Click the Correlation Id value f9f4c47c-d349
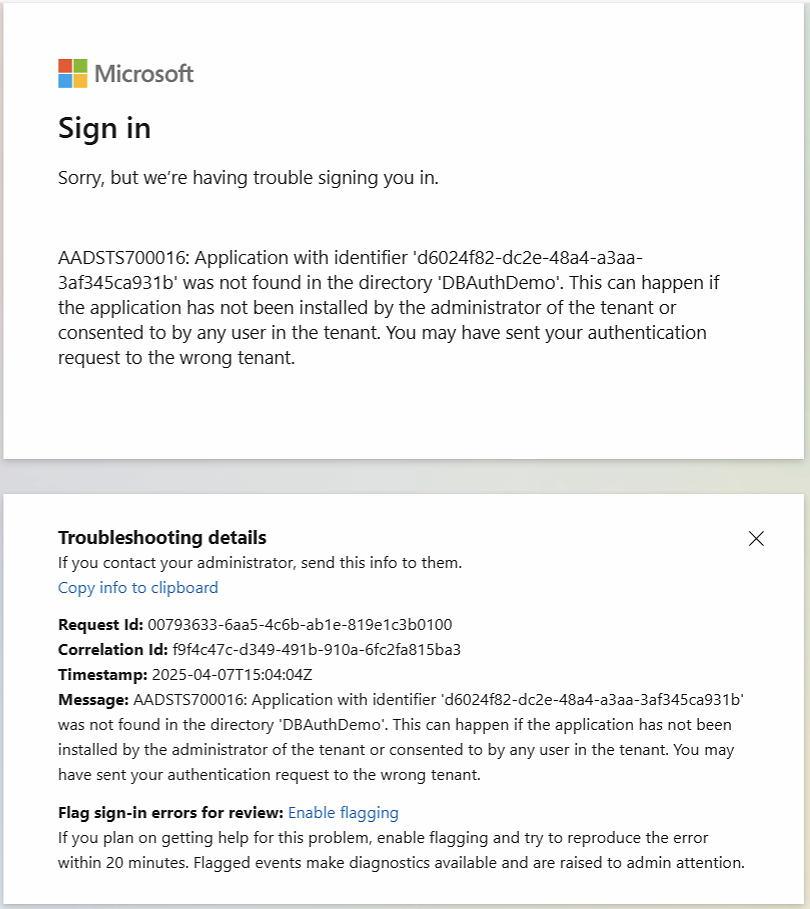This screenshot has width=810, height=909. click(316, 650)
